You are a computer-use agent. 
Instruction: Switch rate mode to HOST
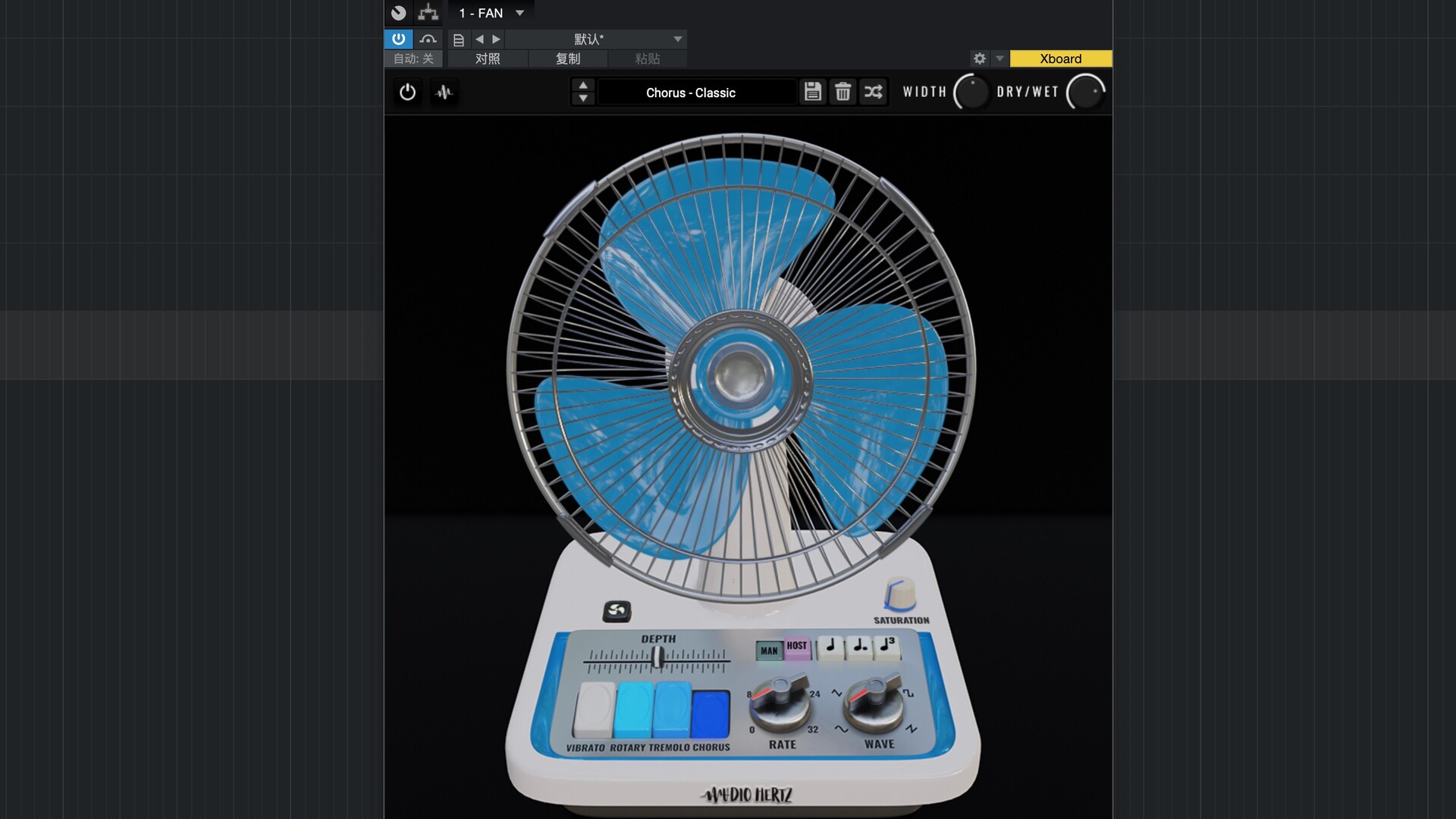pyautogui.click(x=799, y=648)
